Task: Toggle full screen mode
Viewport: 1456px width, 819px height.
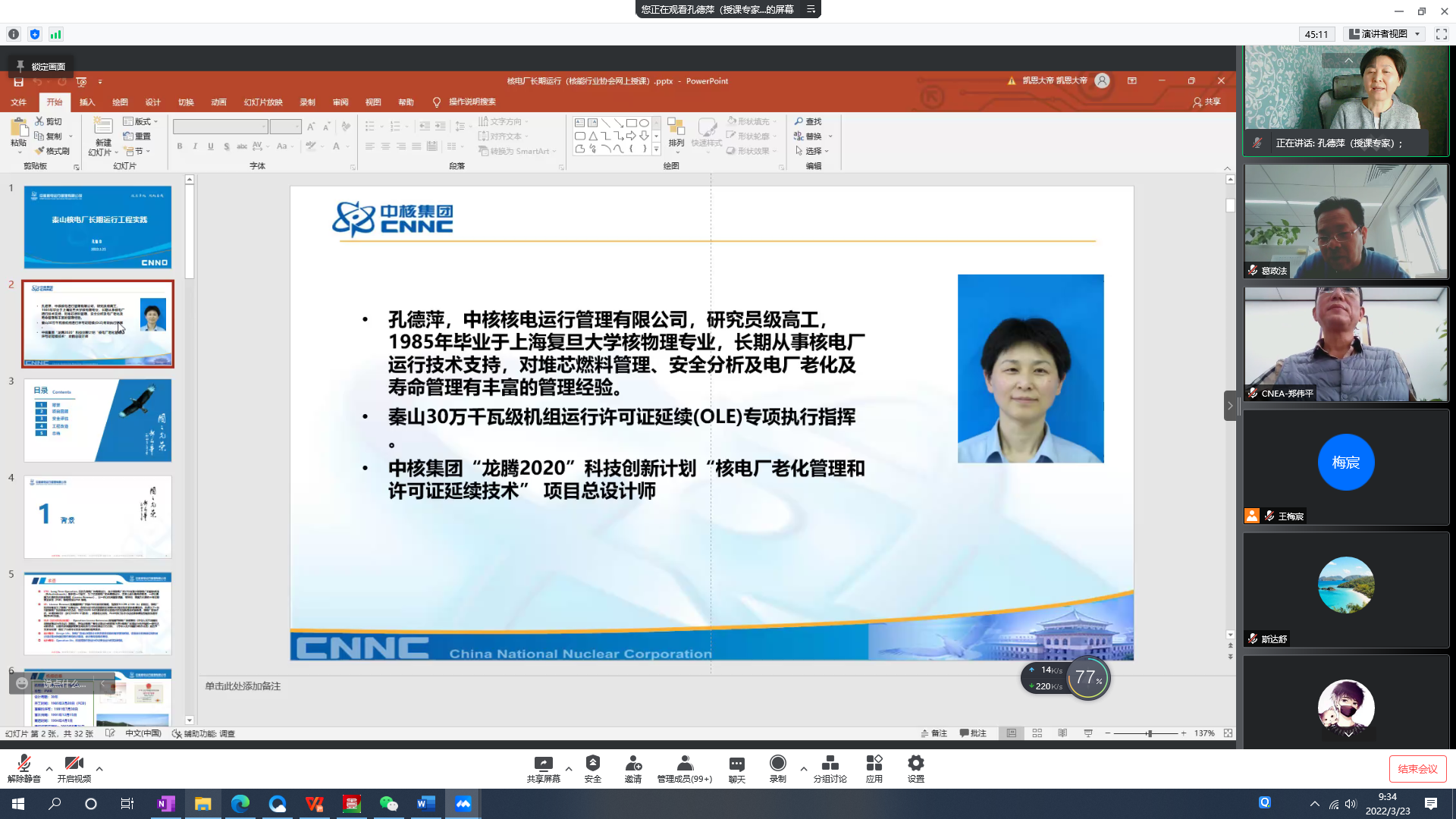Action: 1442,34
